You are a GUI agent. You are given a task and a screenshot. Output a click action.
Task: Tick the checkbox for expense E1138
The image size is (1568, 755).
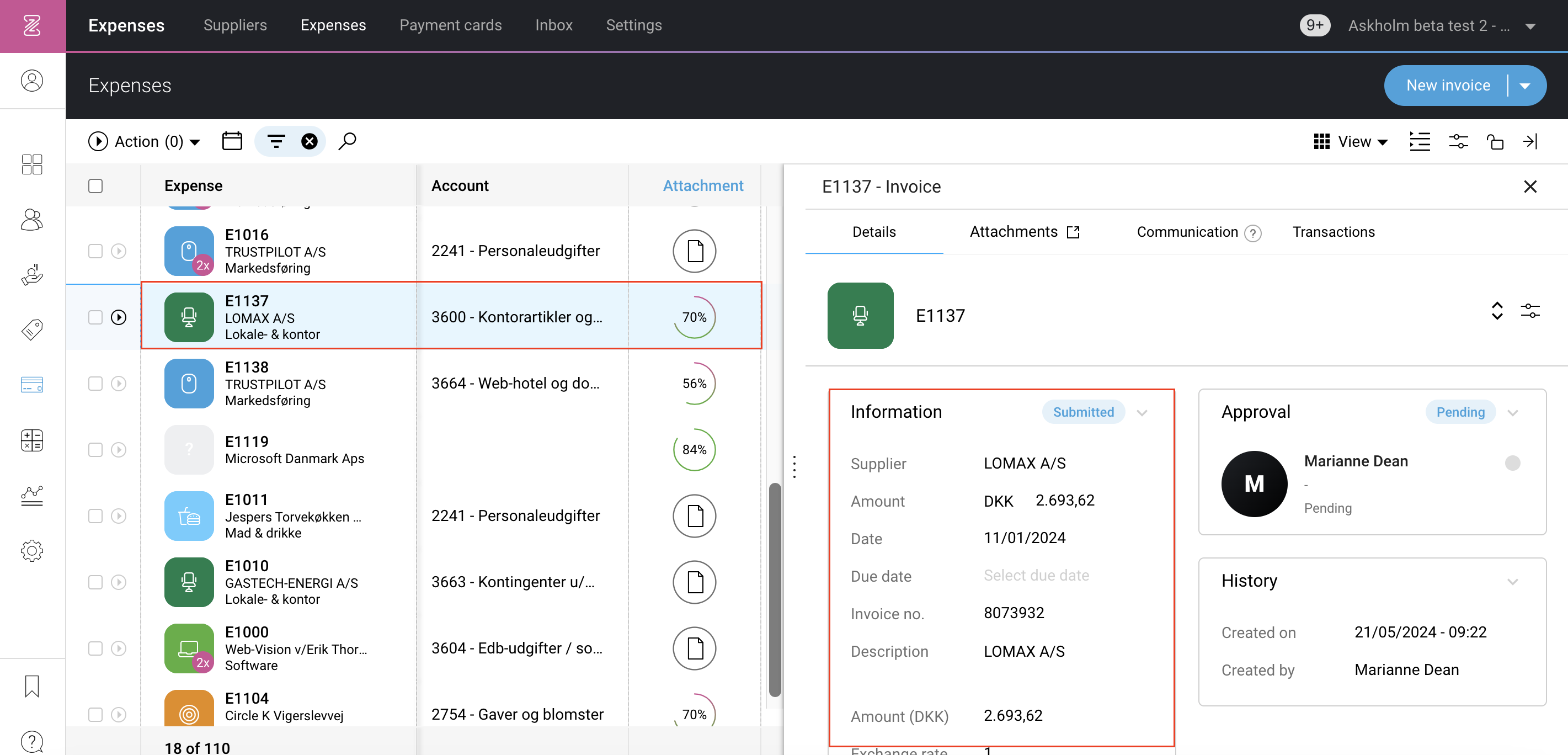click(x=95, y=384)
